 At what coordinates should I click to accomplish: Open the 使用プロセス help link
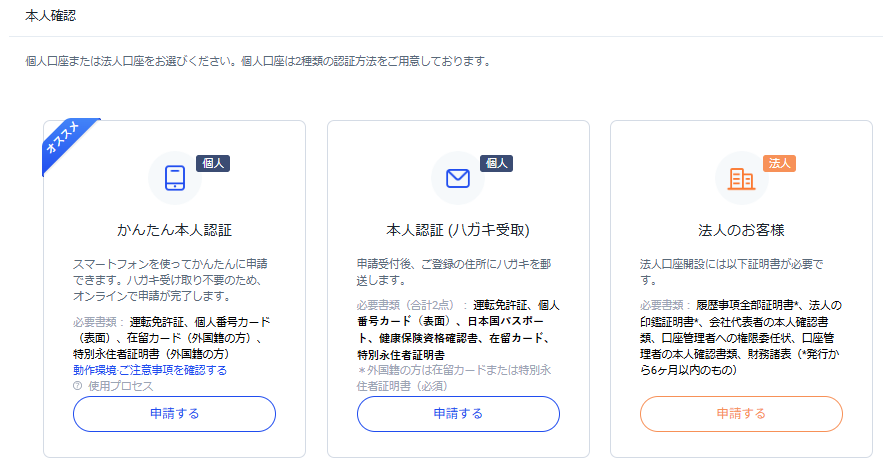pyautogui.click(x=121, y=386)
